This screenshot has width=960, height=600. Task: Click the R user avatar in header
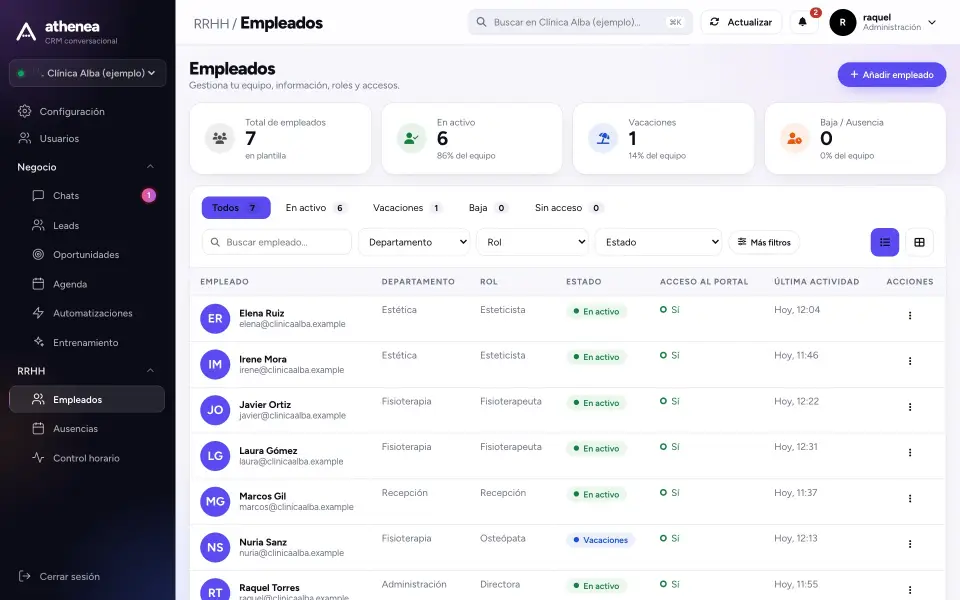click(x=842, y=23)
